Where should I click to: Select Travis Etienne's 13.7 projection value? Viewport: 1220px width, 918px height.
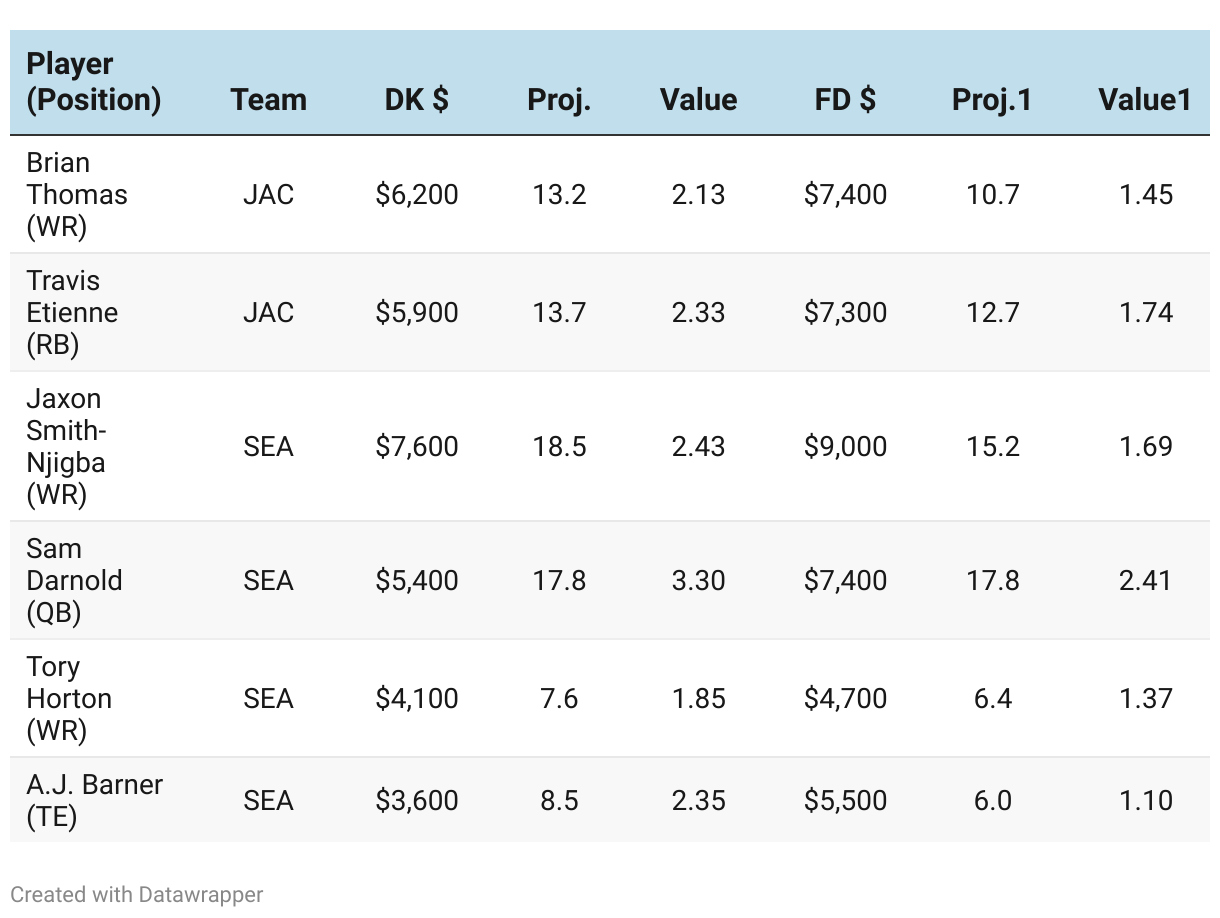pos(559,312)
